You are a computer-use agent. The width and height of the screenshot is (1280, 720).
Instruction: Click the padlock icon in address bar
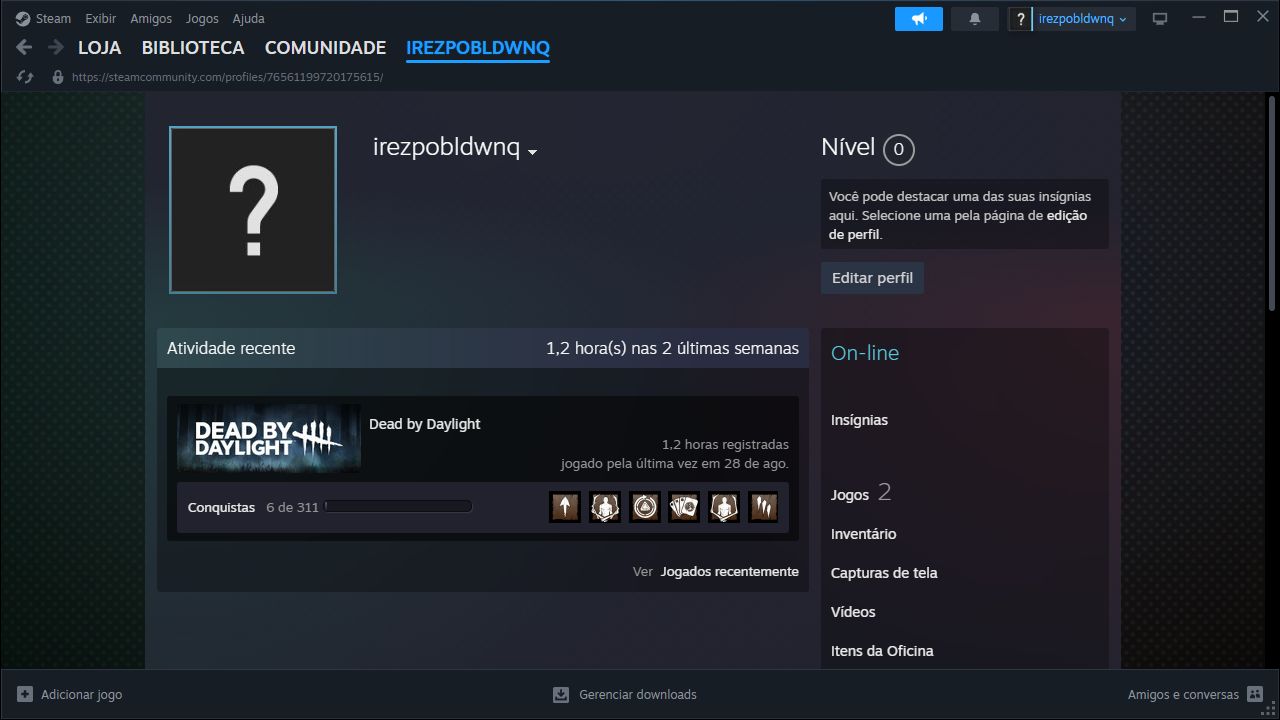(x=57, y=77)
